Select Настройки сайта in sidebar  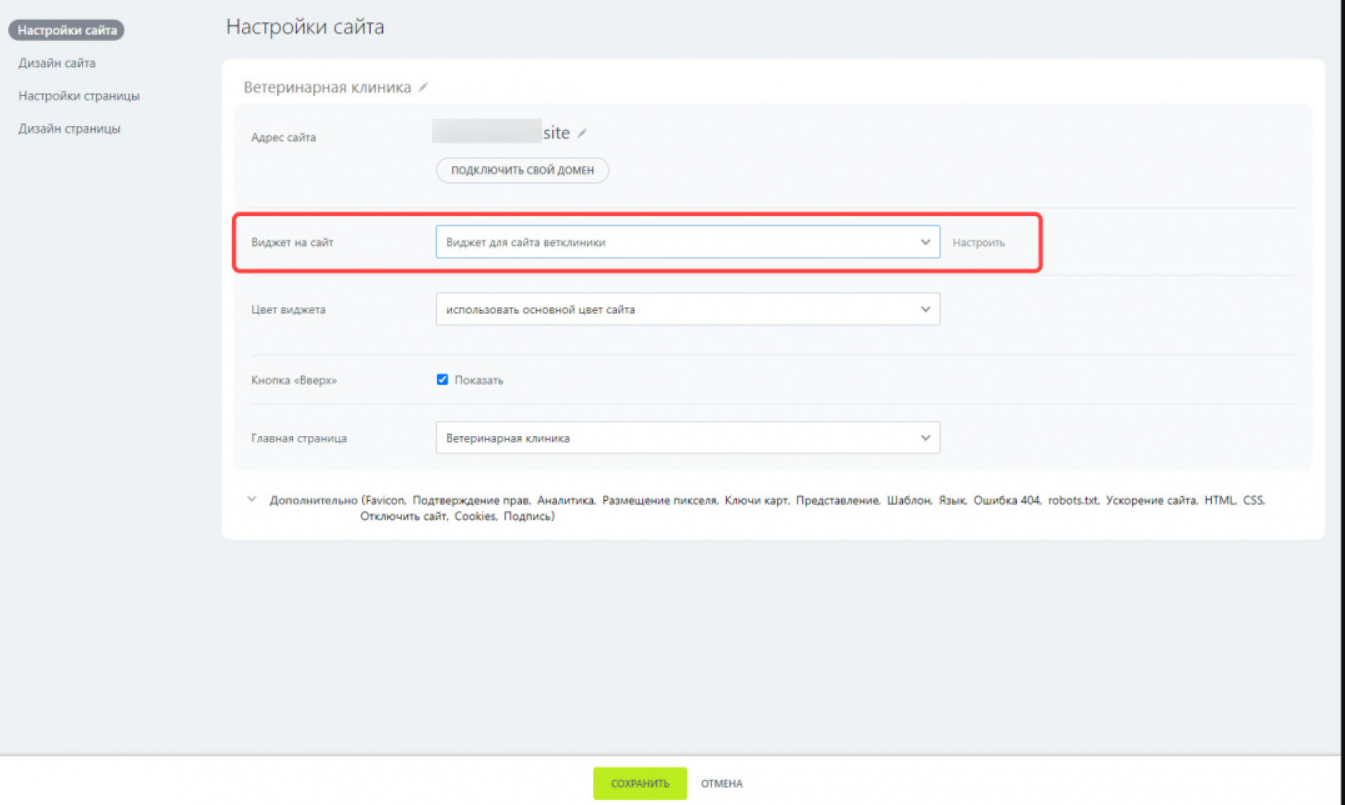(67, 30)
